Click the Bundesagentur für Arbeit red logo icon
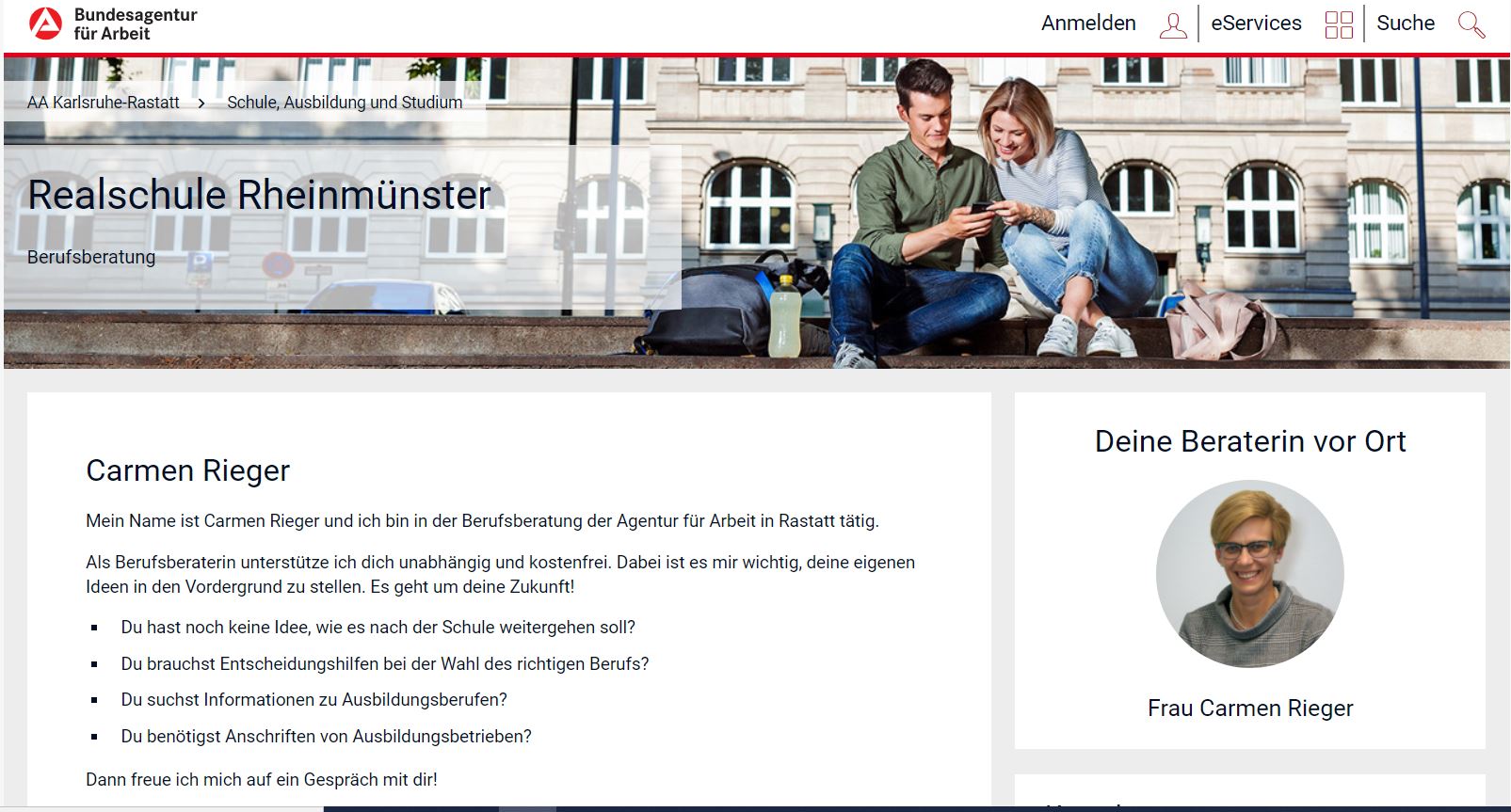The image size is (1511, 812). (45, 24)
